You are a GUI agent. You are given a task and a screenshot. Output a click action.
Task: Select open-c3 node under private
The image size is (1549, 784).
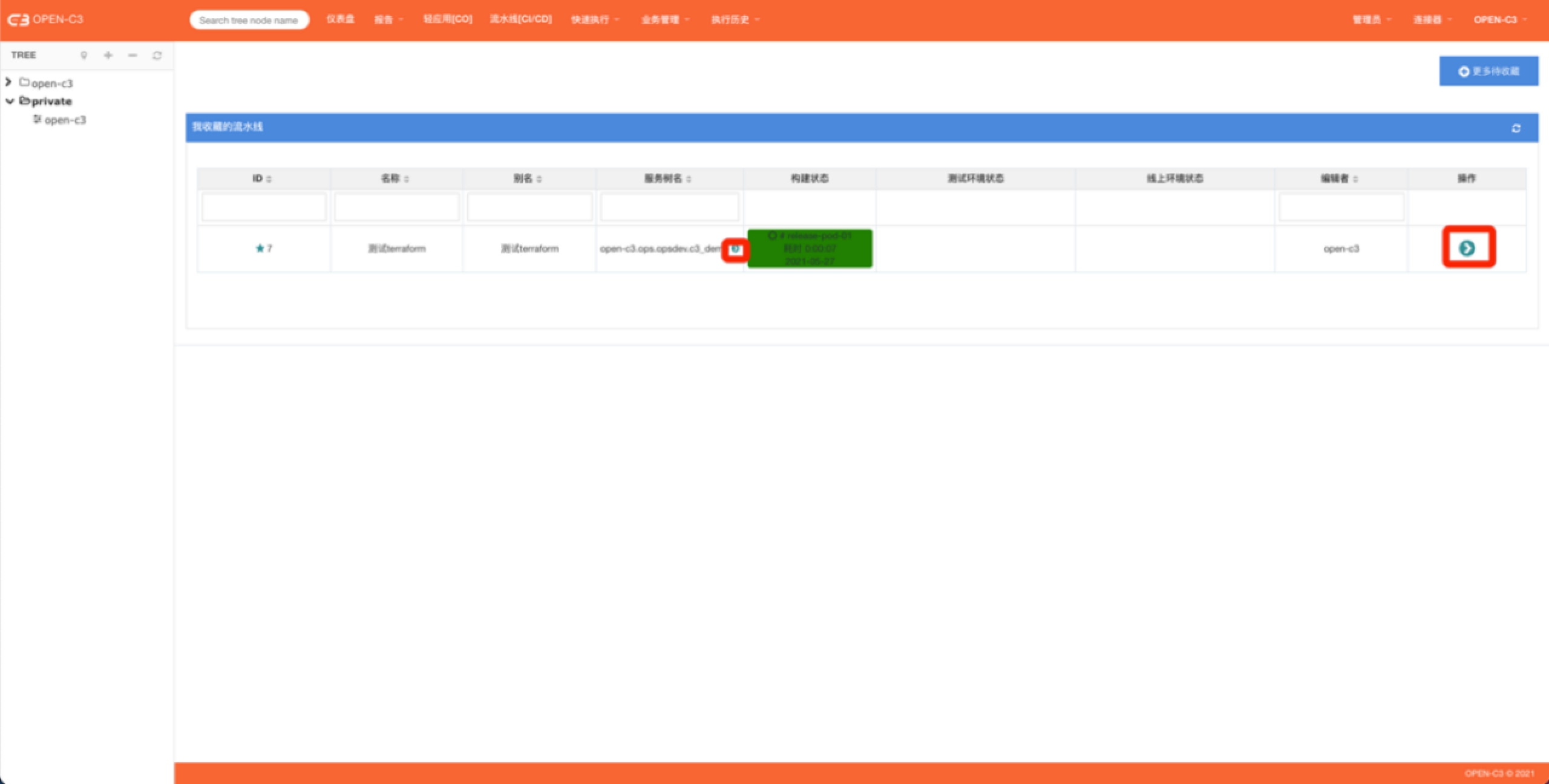tap(65, 120)
